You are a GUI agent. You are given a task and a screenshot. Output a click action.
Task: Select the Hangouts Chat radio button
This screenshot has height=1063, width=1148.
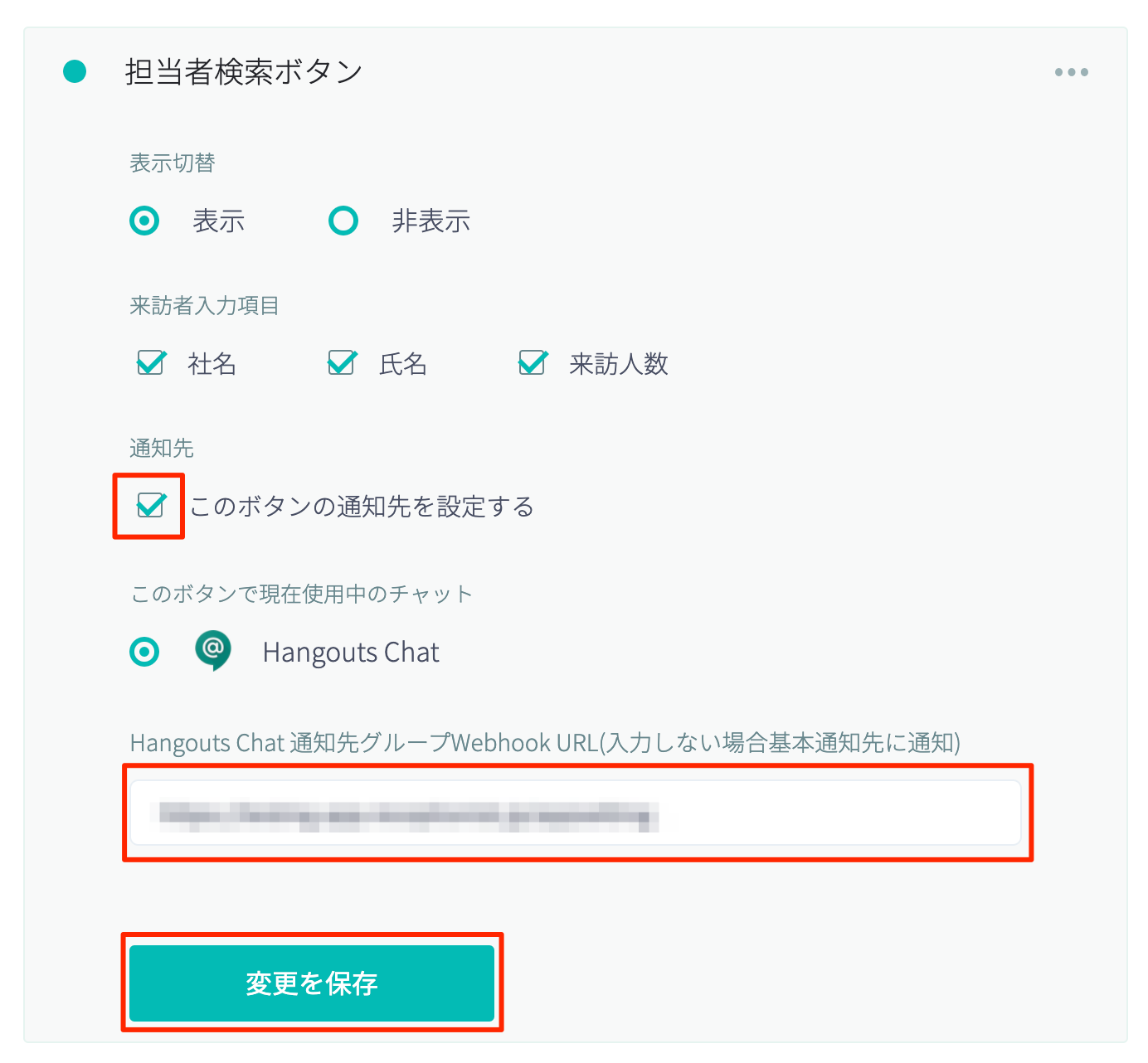[144, 652]
